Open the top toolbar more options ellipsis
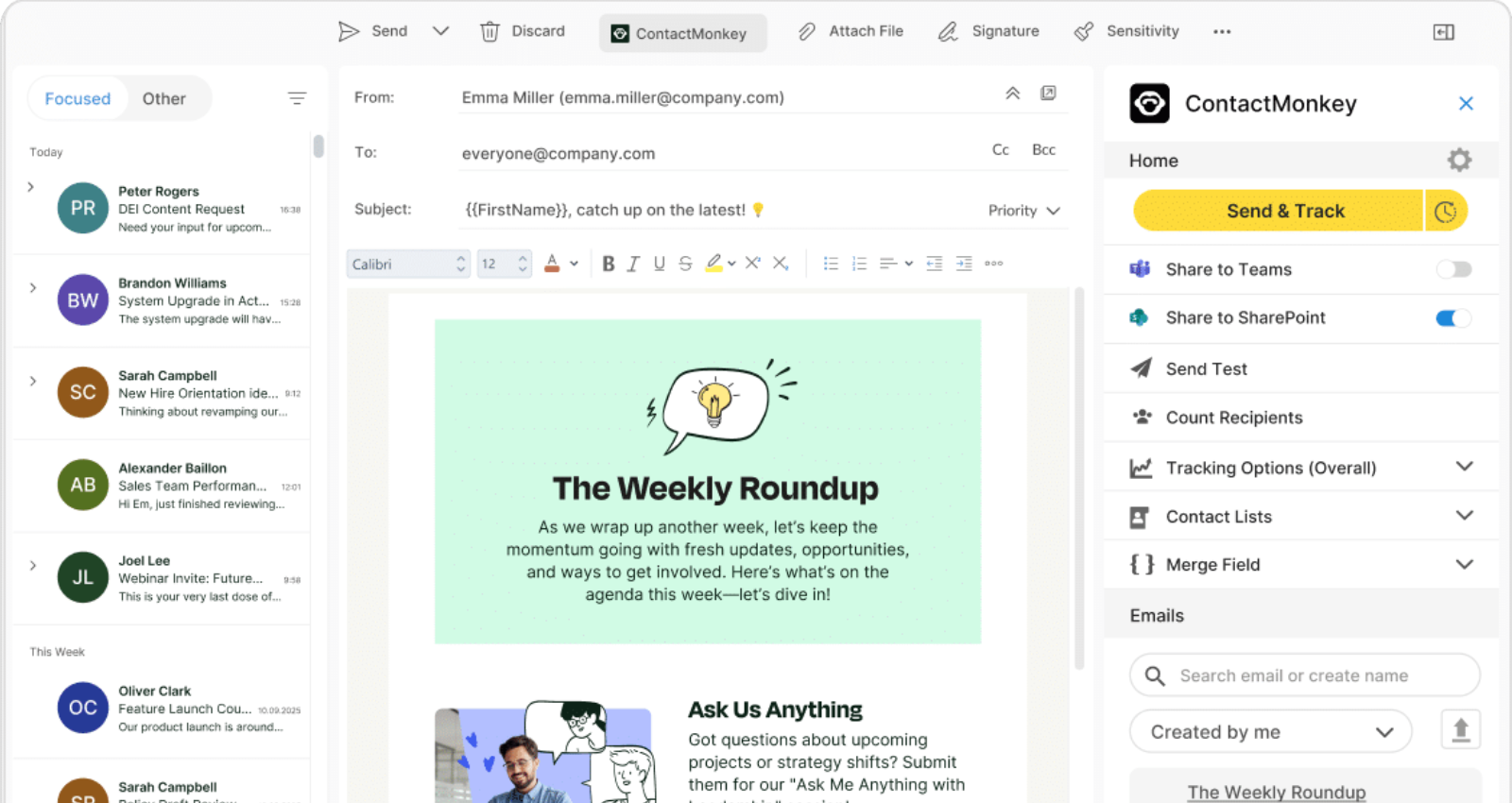This screenshot has height=803, width=1512. [1222, 31]
